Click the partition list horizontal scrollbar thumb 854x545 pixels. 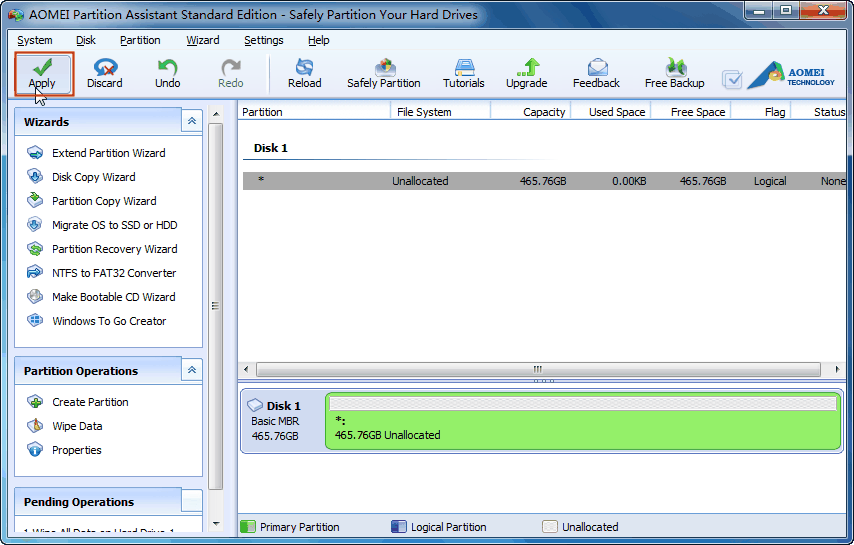pyautogui.click(x=538, y=369)
